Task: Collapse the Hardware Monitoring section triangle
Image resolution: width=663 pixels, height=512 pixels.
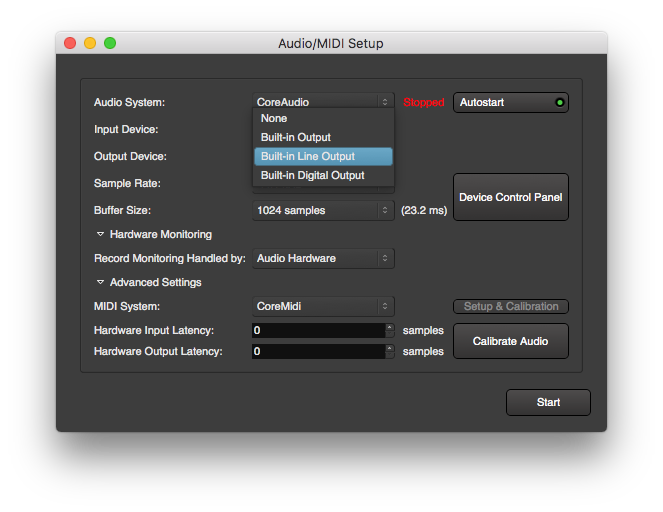Action: (100, 234)
